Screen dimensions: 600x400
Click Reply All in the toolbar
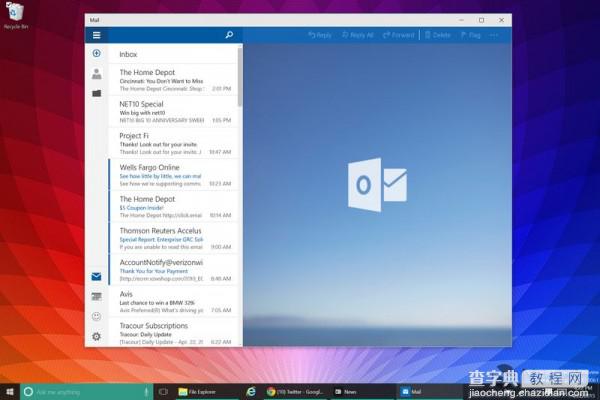[357, 35]
